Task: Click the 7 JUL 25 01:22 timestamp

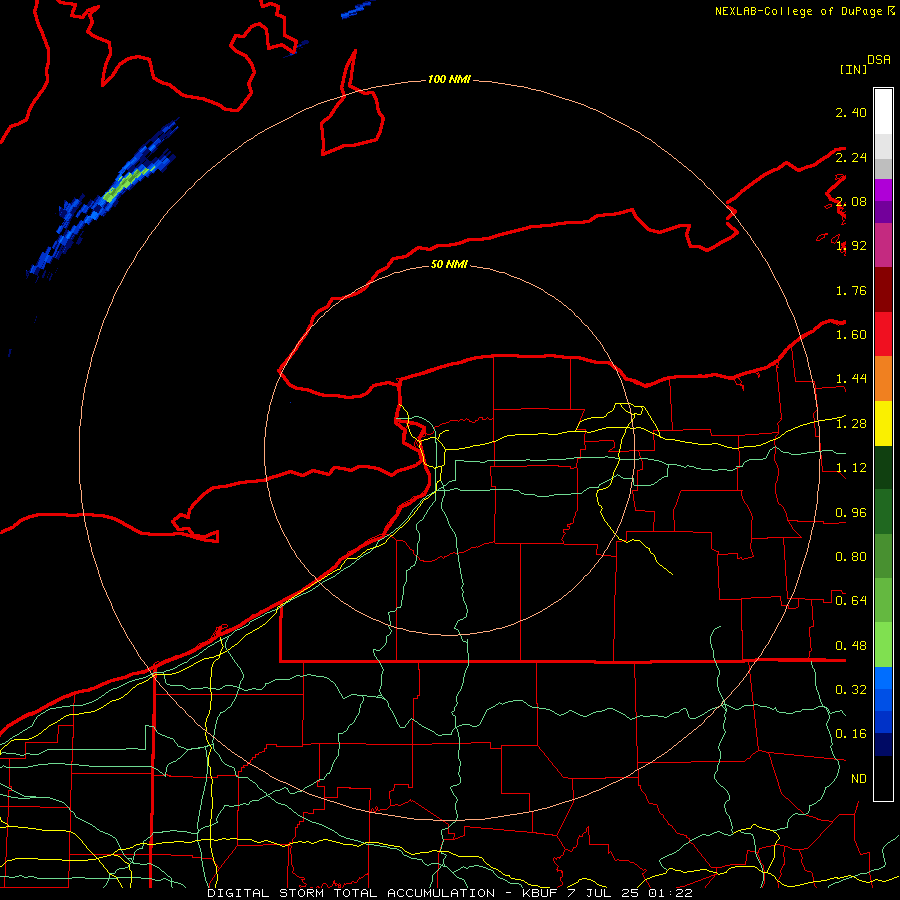Action: coord(630,893)
